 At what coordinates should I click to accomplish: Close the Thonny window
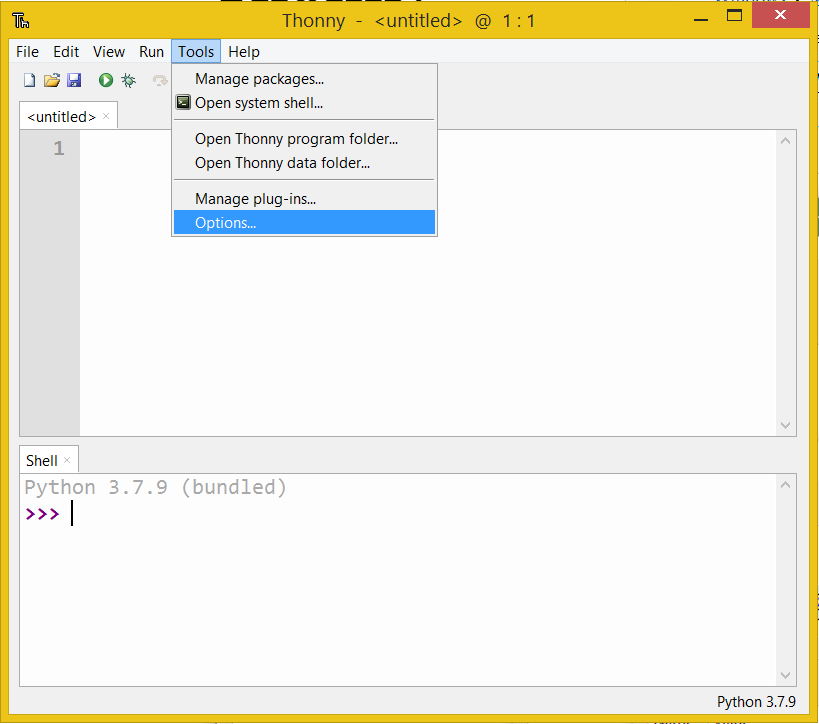[x=780, y=15]
